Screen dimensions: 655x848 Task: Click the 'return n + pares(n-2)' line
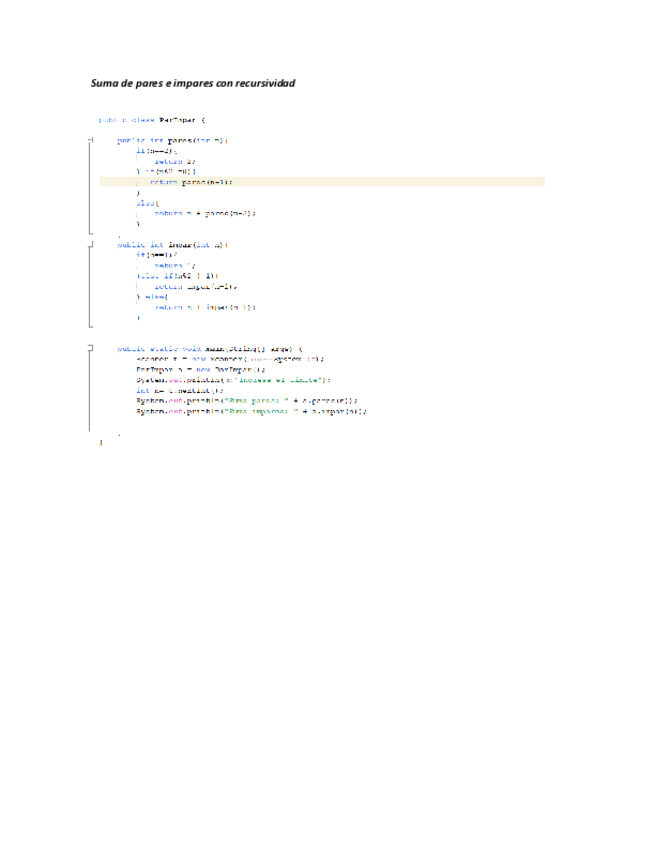point(204,213)
